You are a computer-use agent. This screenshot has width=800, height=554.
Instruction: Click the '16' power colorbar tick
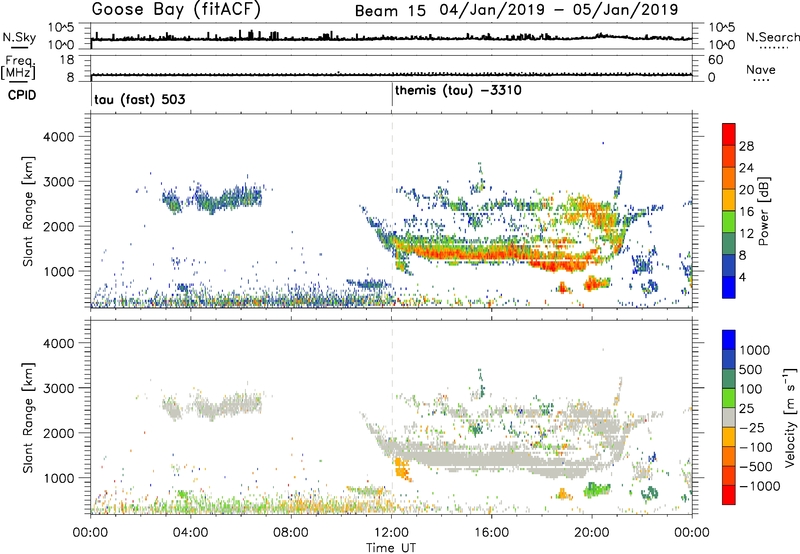click(x=746, y=212)
